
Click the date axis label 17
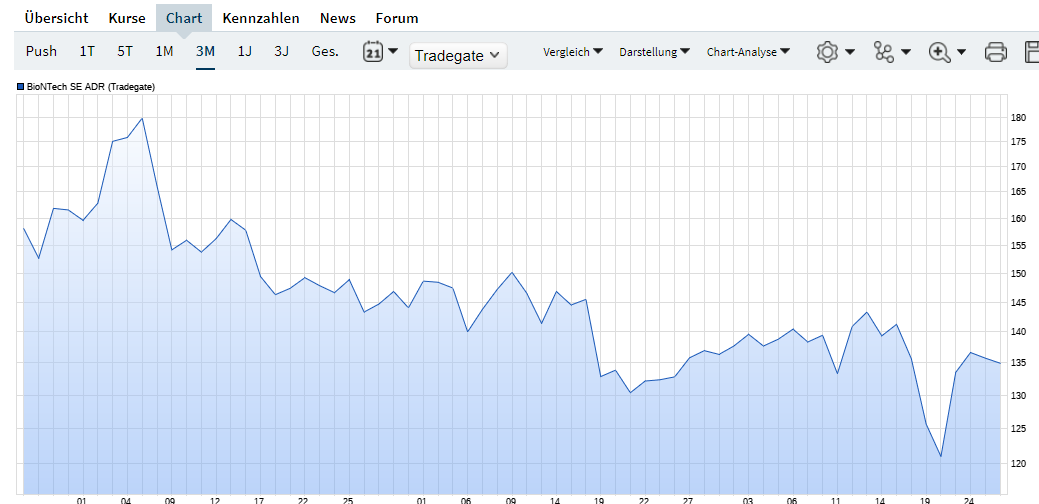pyautogui.click(x=258, y=501)
